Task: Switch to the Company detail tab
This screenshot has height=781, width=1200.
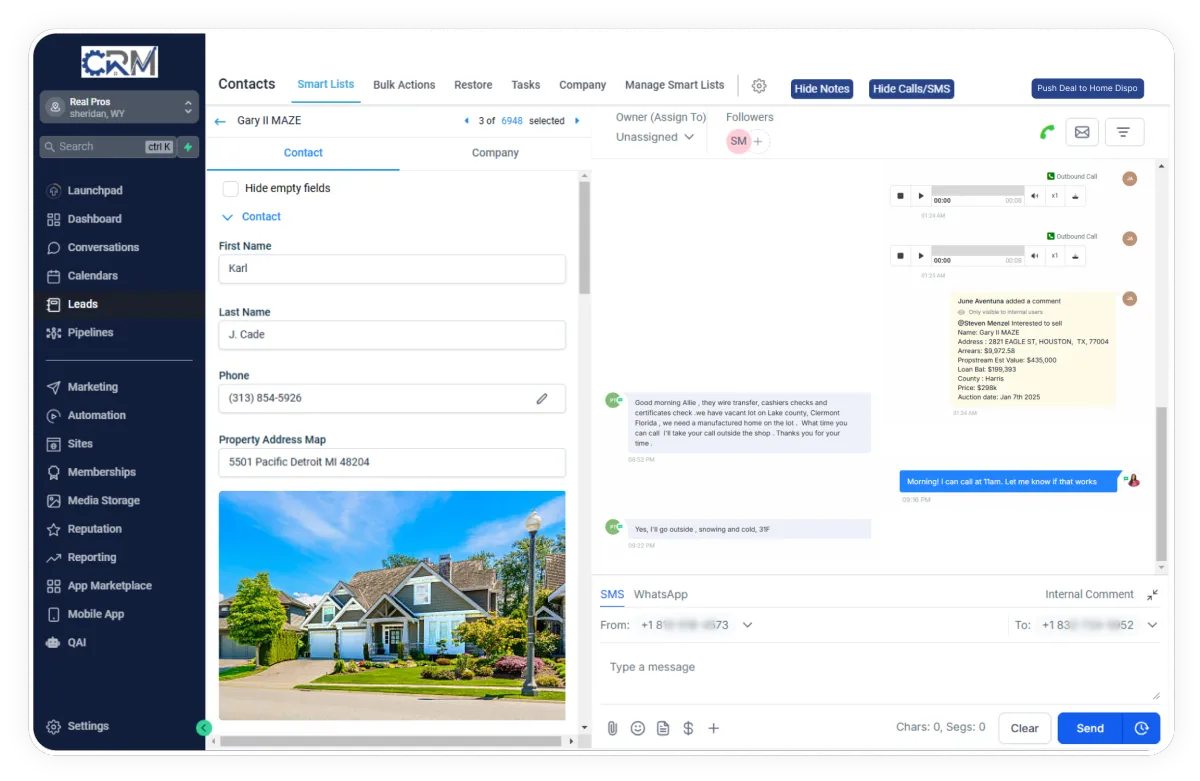Action: 495,153
